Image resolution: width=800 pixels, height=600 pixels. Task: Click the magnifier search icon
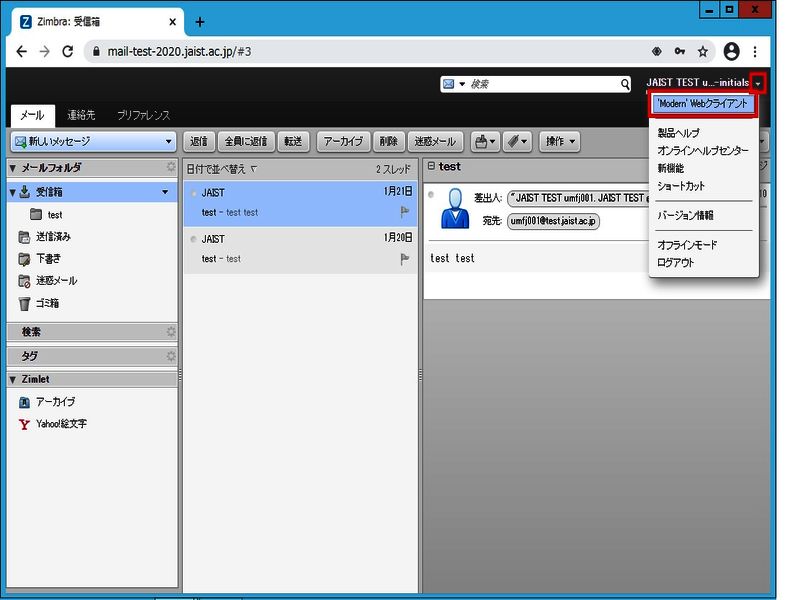[626, 85]
